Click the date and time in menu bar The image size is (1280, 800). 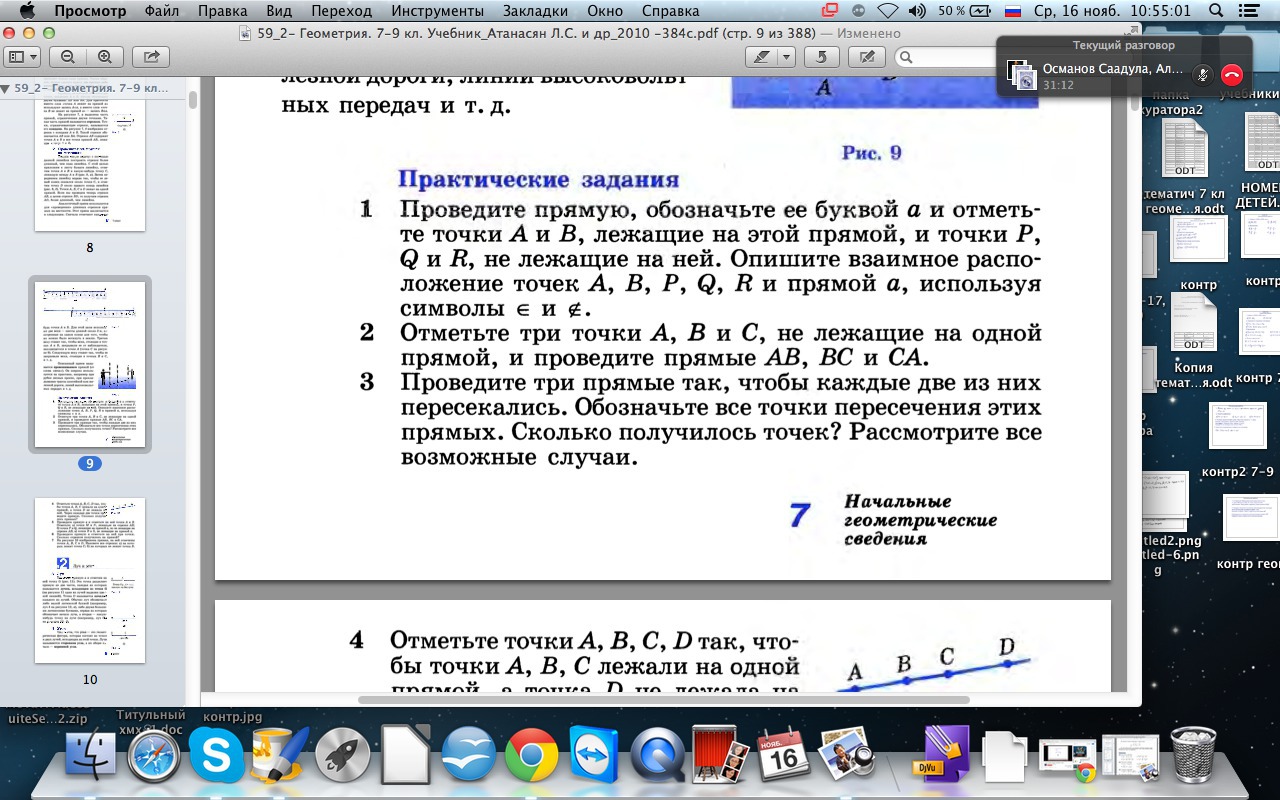click(x=1112, y=11)
